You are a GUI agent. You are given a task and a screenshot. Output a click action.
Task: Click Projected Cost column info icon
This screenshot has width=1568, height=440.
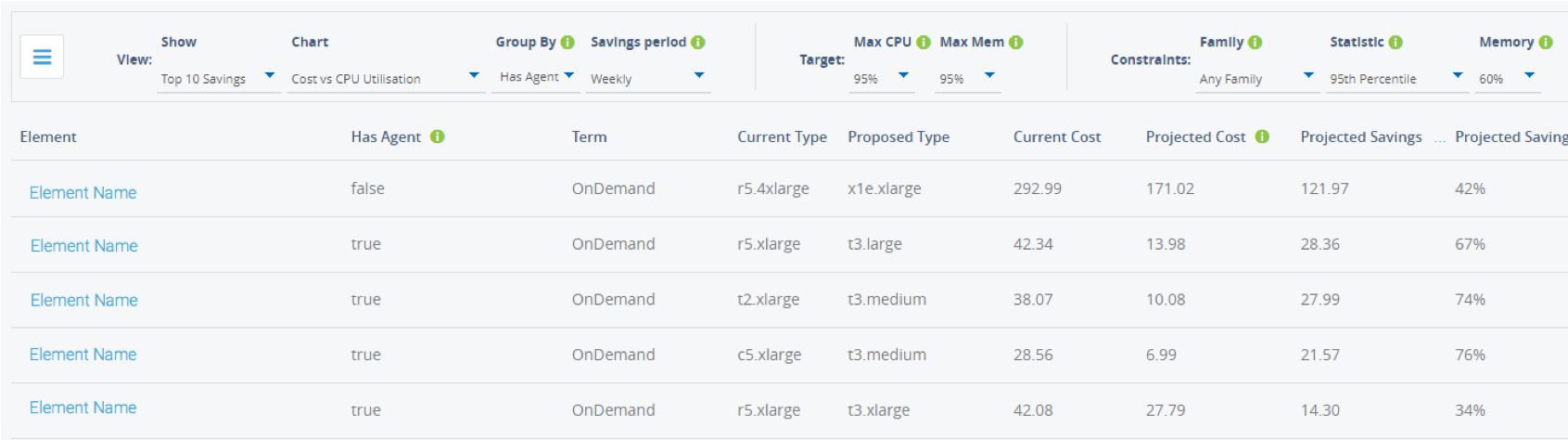click(1262, 136)
